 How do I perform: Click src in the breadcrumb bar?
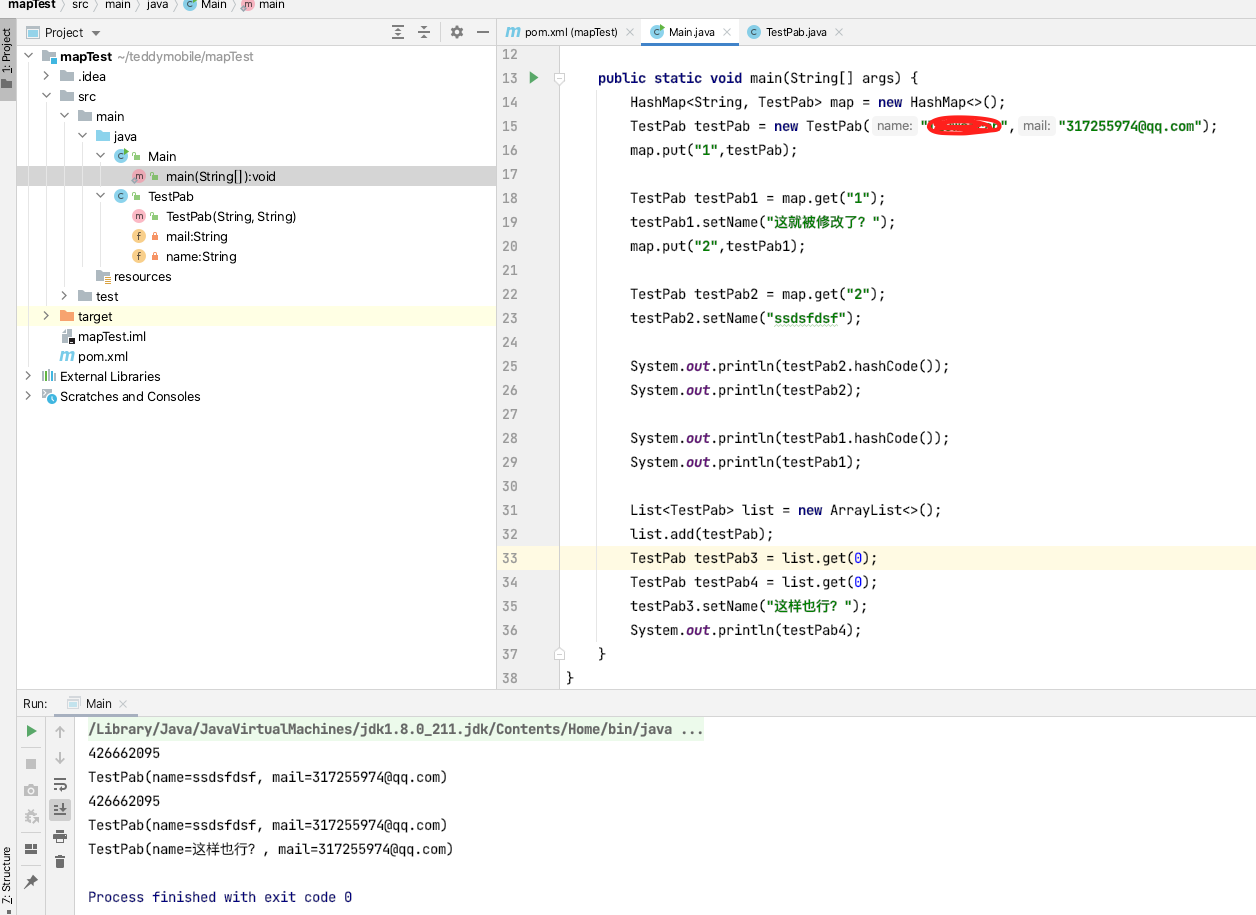pyautogui.click(x=80, y=5)
